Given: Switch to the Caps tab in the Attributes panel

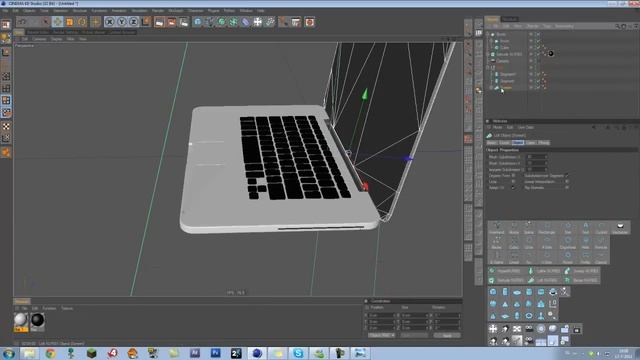Looking at the screenshot, I should point(531,142).
